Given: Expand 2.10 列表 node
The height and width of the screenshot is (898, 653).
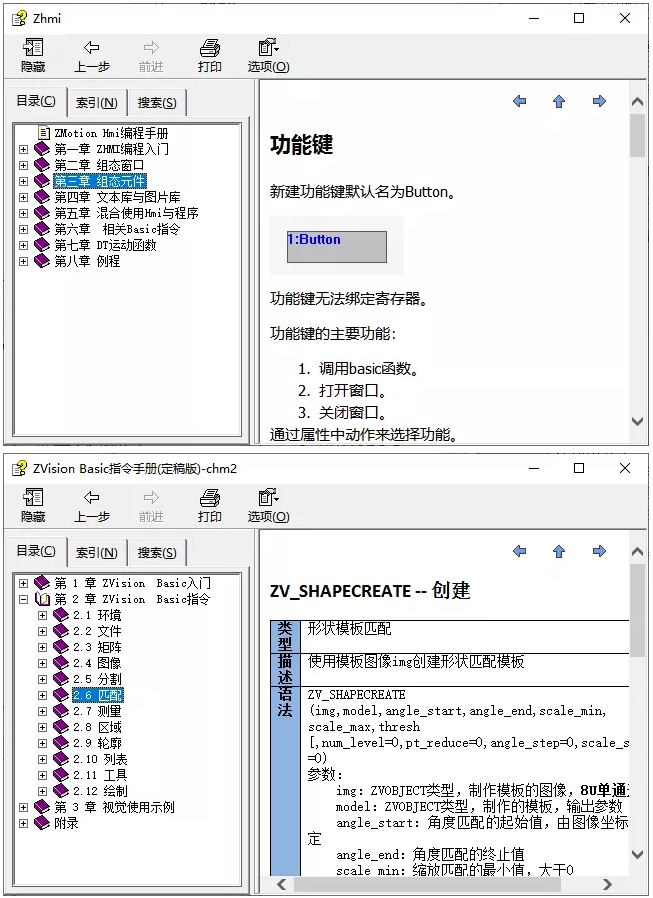Looking at the screenshot, I should tap(42, 759).
